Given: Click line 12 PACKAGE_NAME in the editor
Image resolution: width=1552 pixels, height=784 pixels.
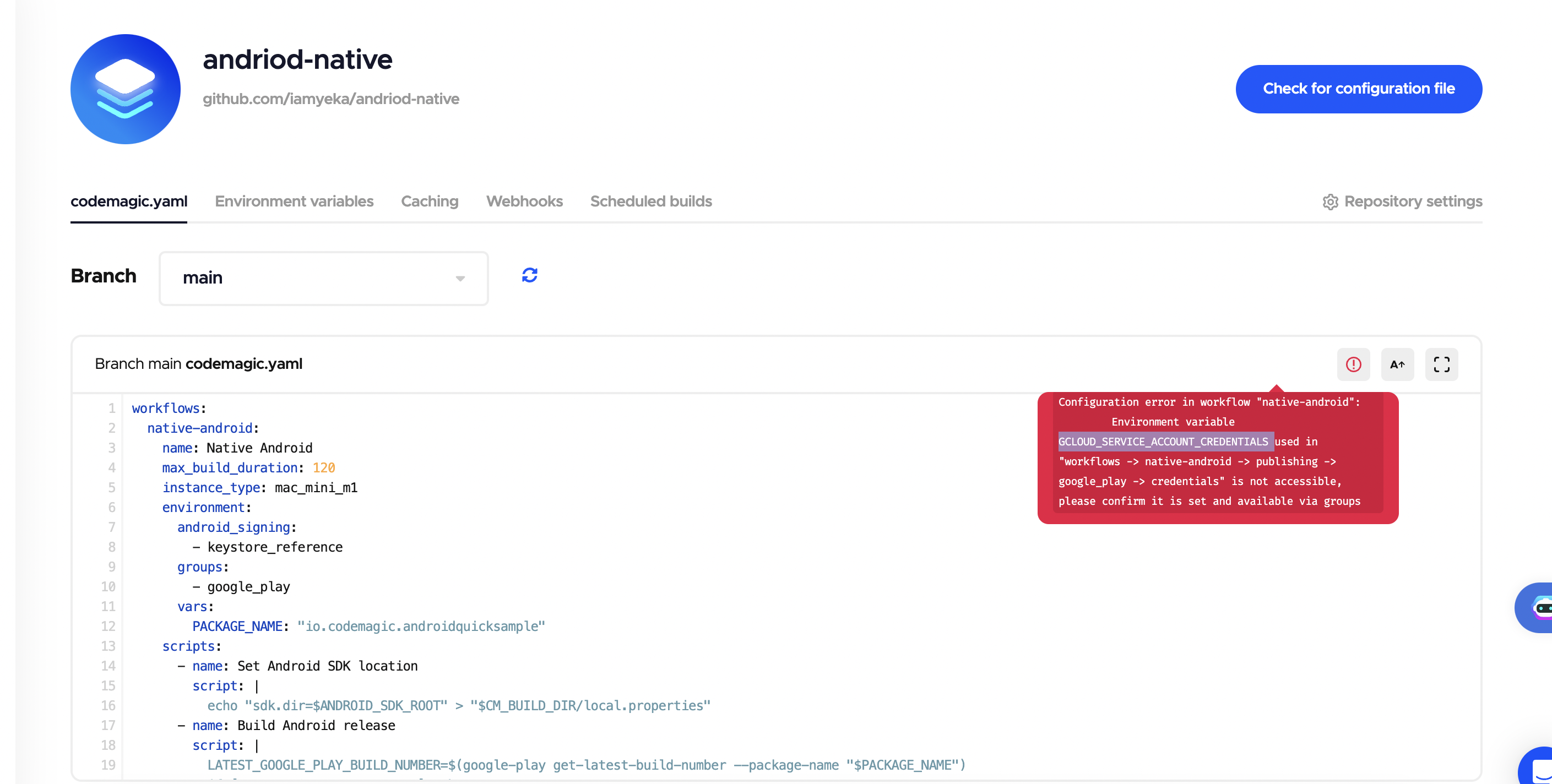Looking at the screenshot, I should pyautogui.click(x=237, y=626).
